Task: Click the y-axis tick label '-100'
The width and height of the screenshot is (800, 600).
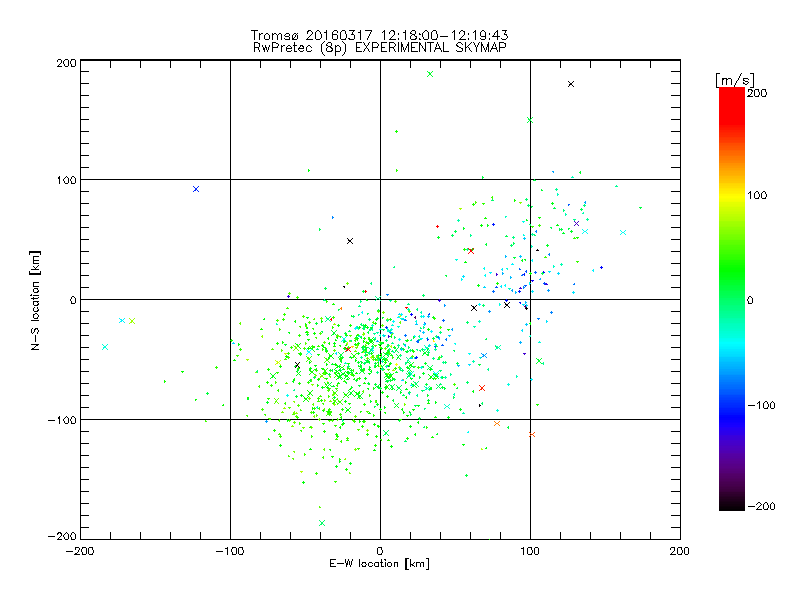Action: (62, 420)
